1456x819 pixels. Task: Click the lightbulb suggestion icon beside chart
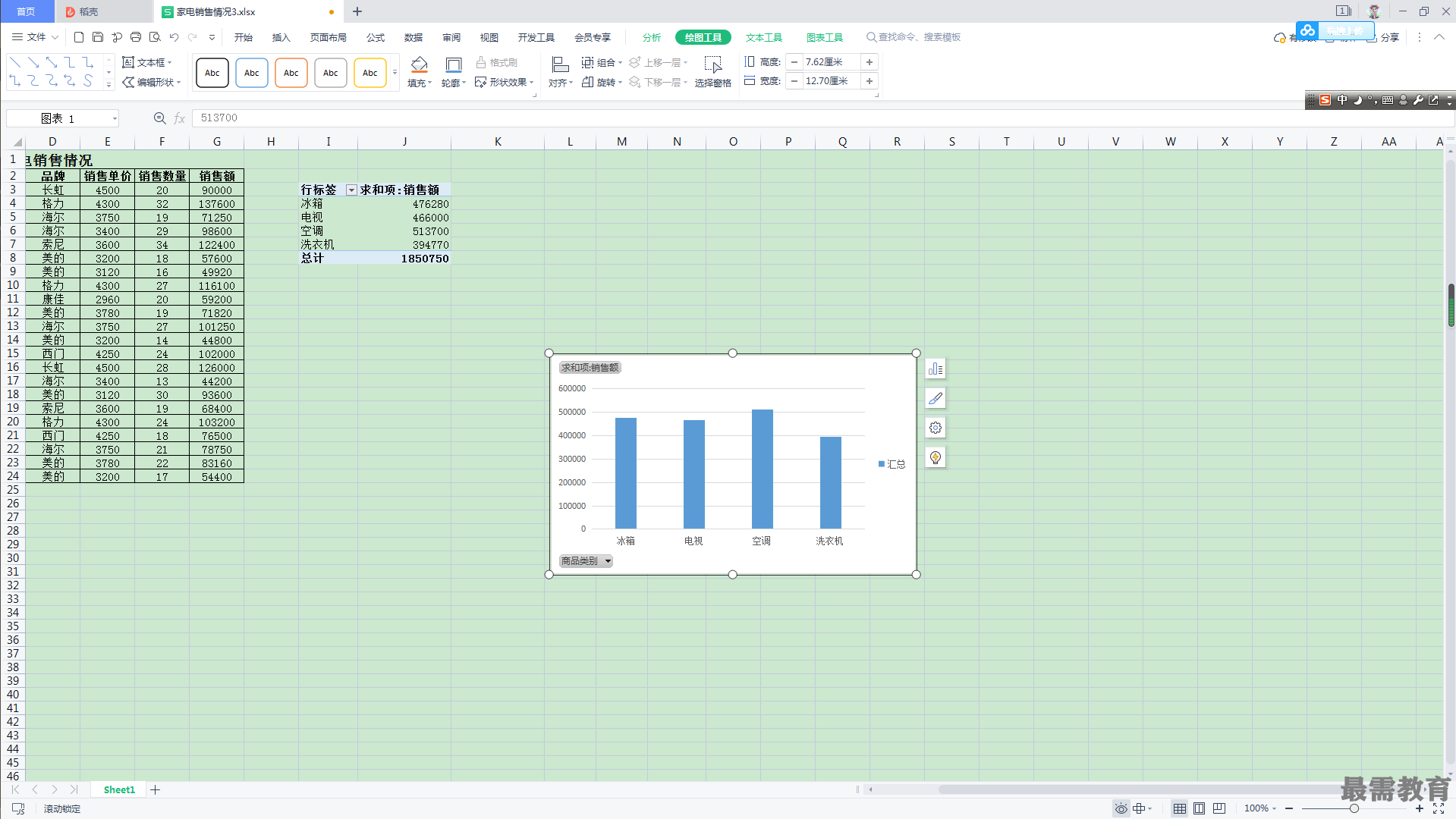pos(936,457)
